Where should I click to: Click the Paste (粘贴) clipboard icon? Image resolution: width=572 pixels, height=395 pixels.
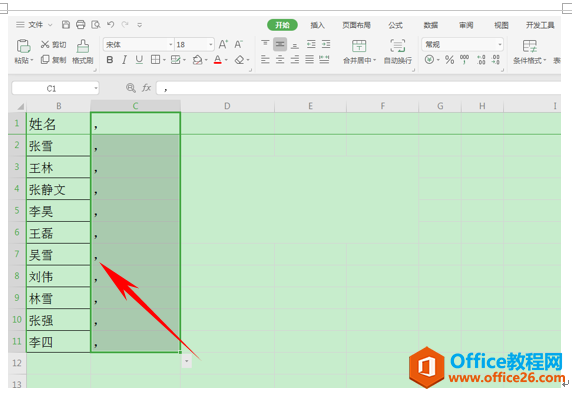tap(23, 46)
